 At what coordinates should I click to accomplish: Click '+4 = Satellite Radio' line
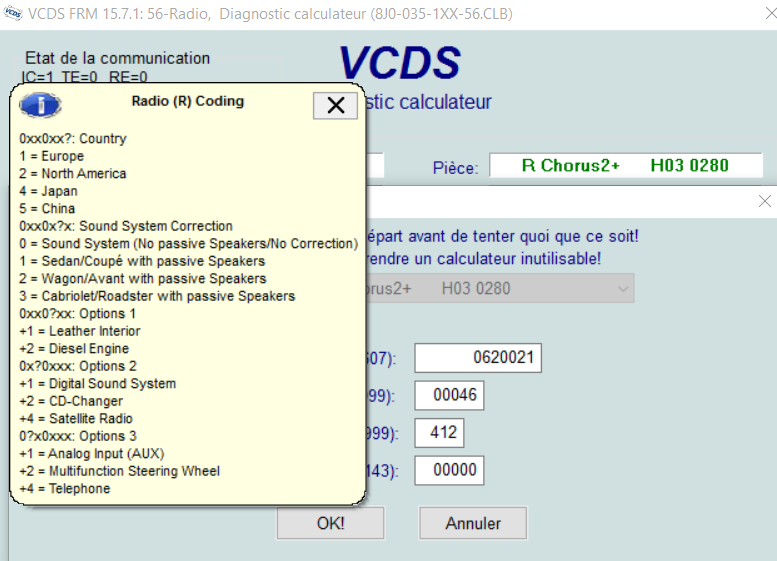[x=76, y=418]
